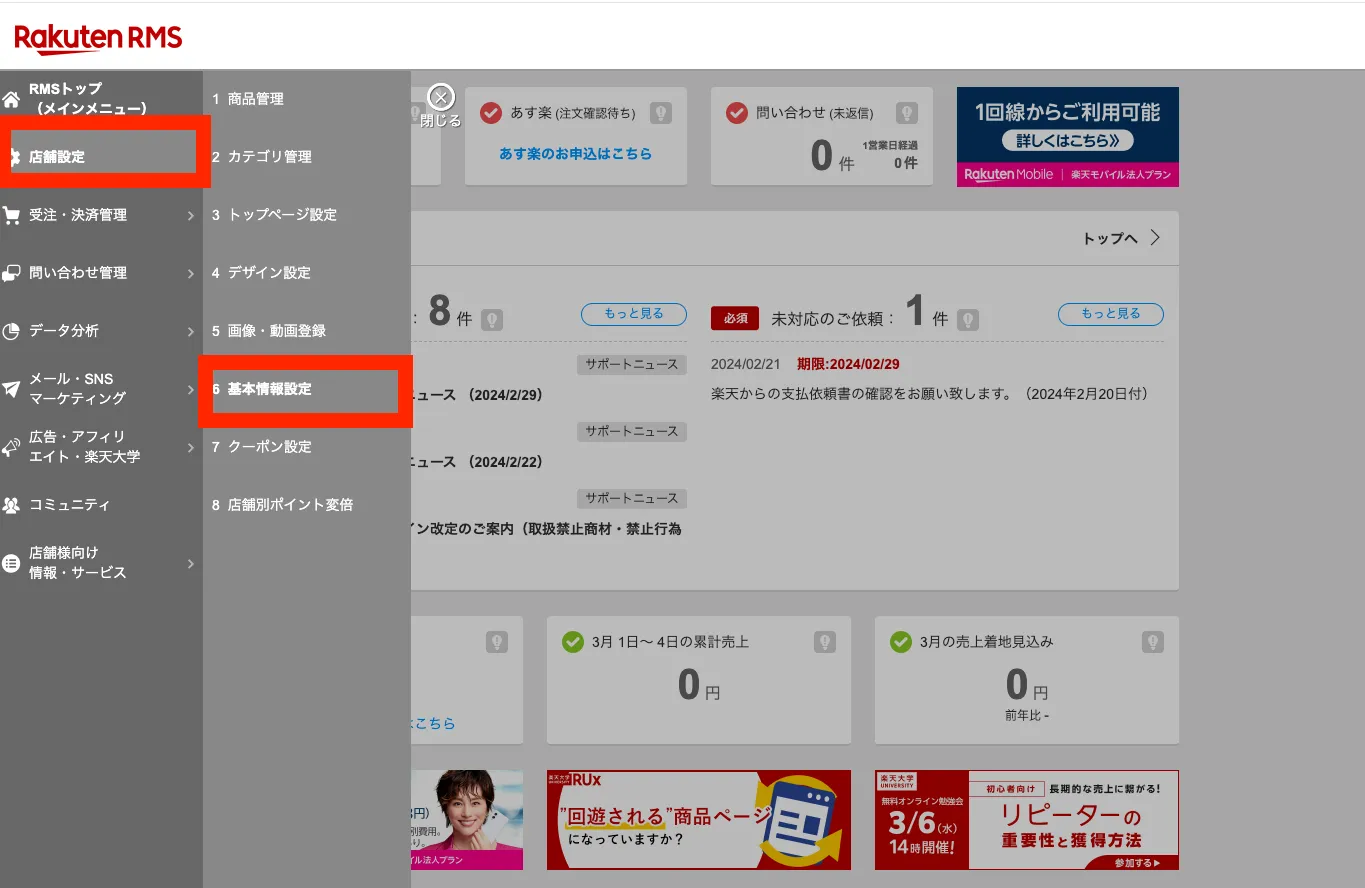This screenshot has width=1365, height=888.
Task: Expand the メール・SNSマーケティング chevron arrow
Action: coord(191,389)
